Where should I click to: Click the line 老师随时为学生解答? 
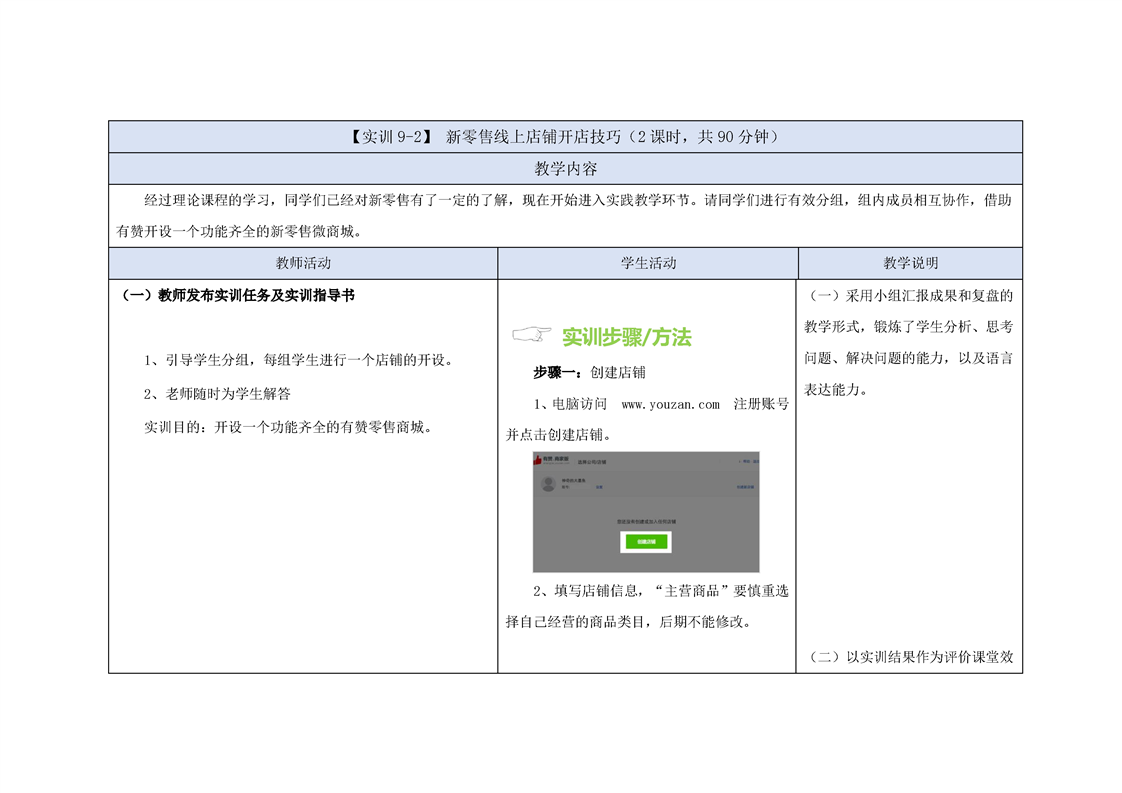pyautogui.click(x=217, y=394)
